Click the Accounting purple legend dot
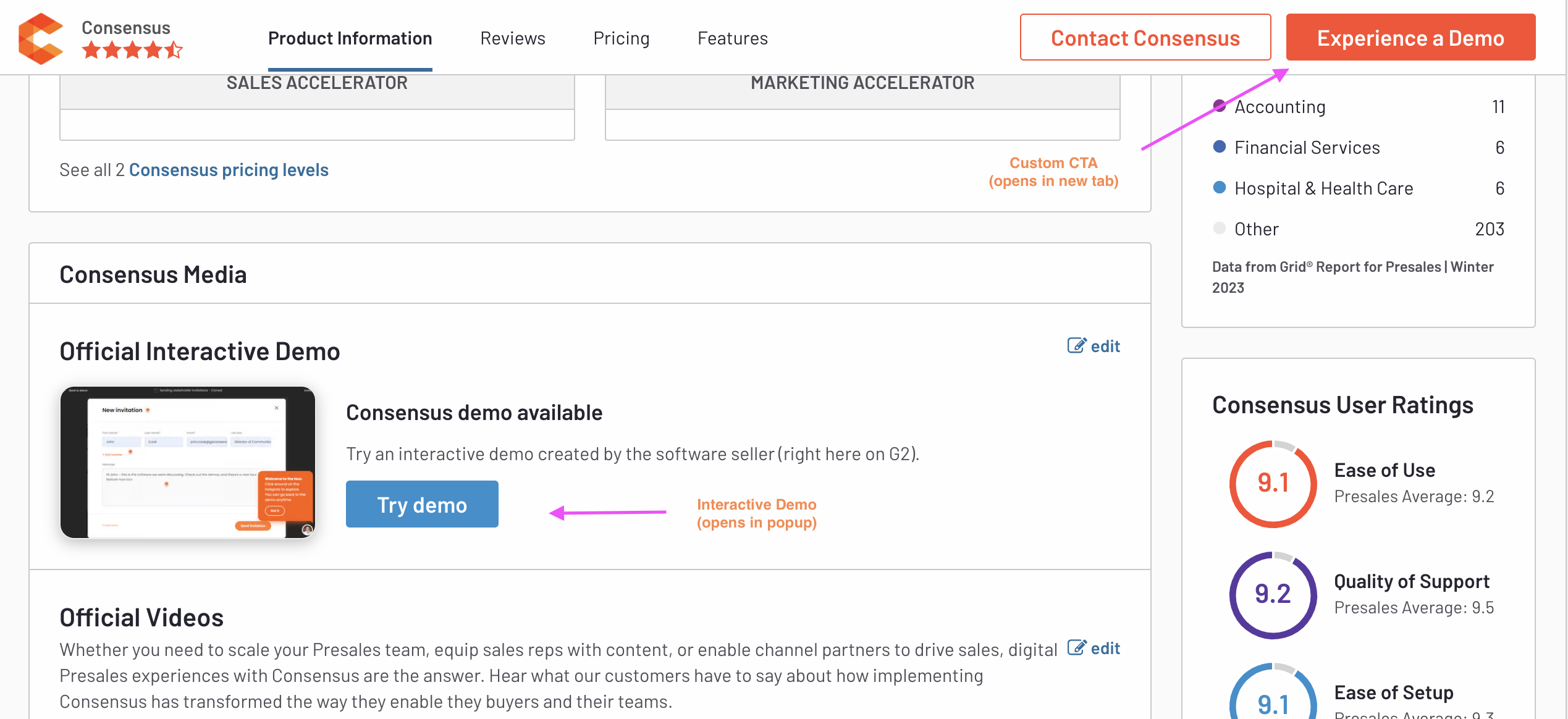The width and height of the screenshot is (1568, 719). 1219,106
